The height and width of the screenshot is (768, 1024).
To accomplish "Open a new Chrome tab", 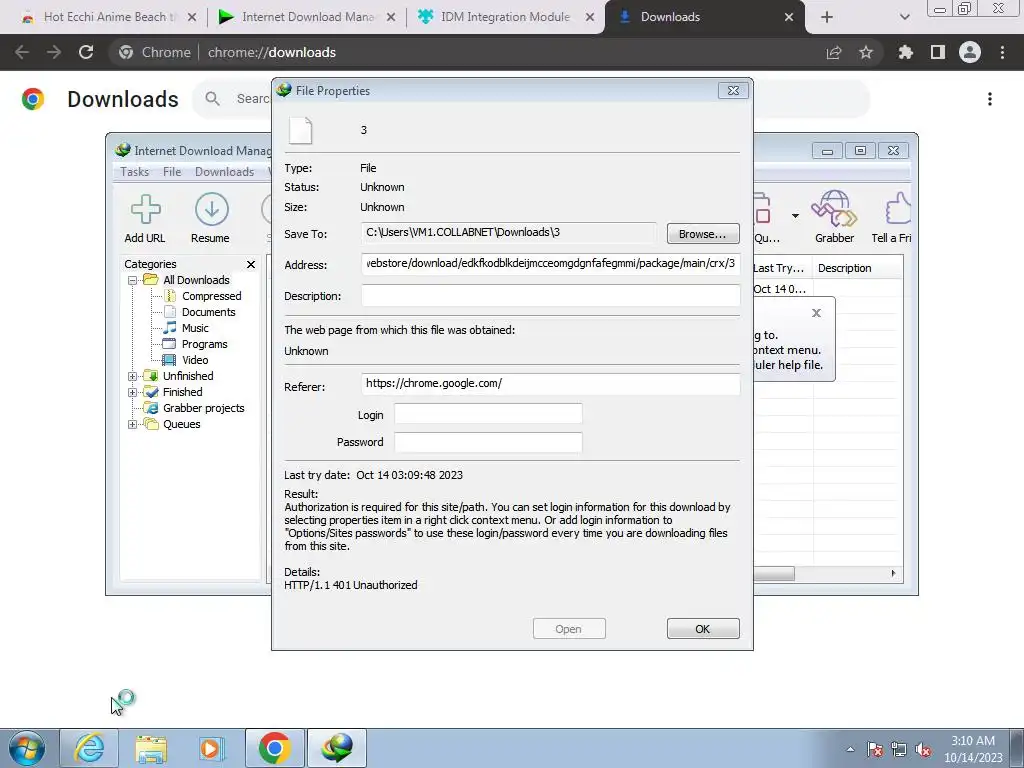I will click(x=827, y=17).
